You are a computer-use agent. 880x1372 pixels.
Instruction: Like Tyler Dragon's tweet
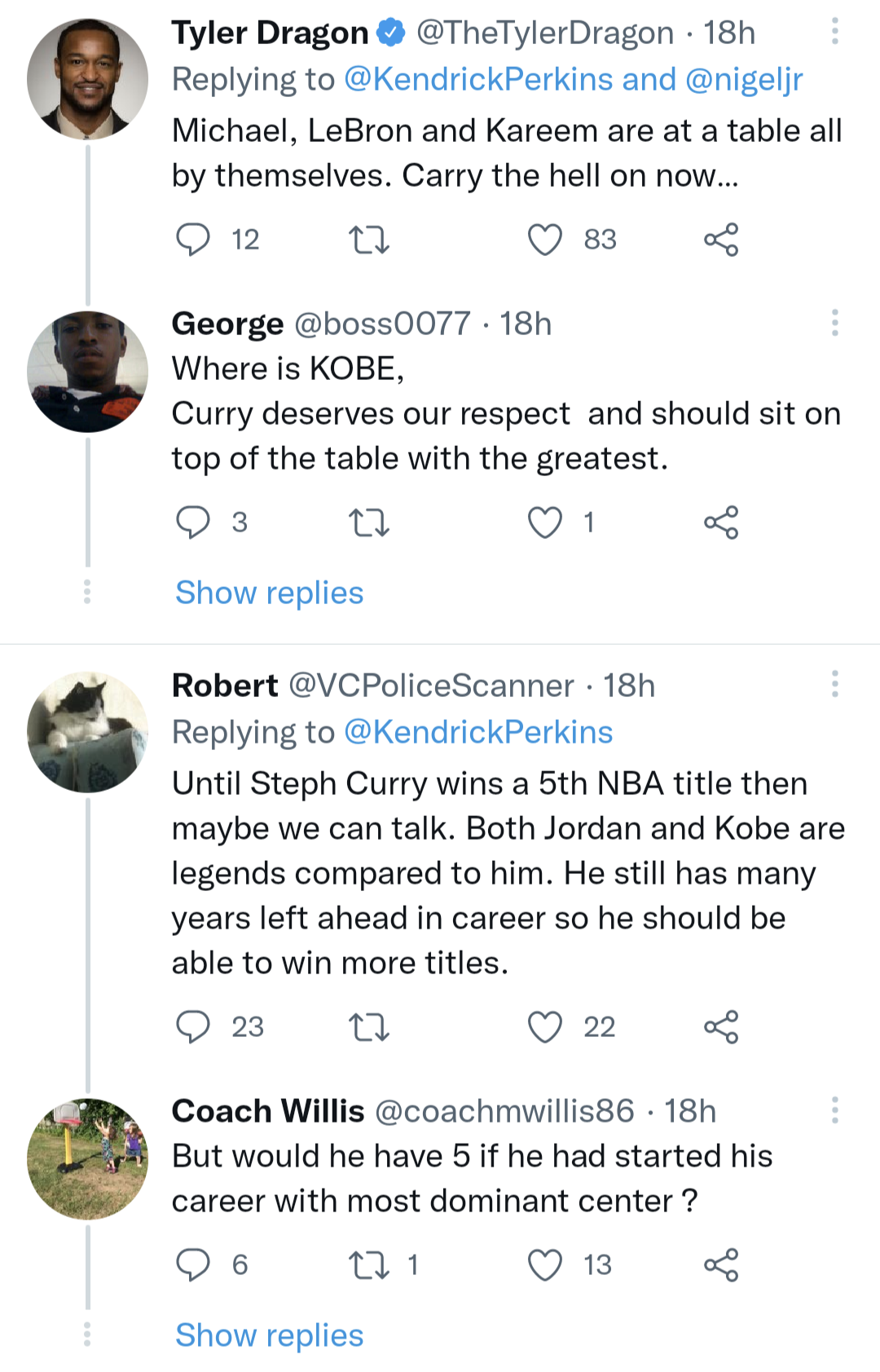click(544, 240)
